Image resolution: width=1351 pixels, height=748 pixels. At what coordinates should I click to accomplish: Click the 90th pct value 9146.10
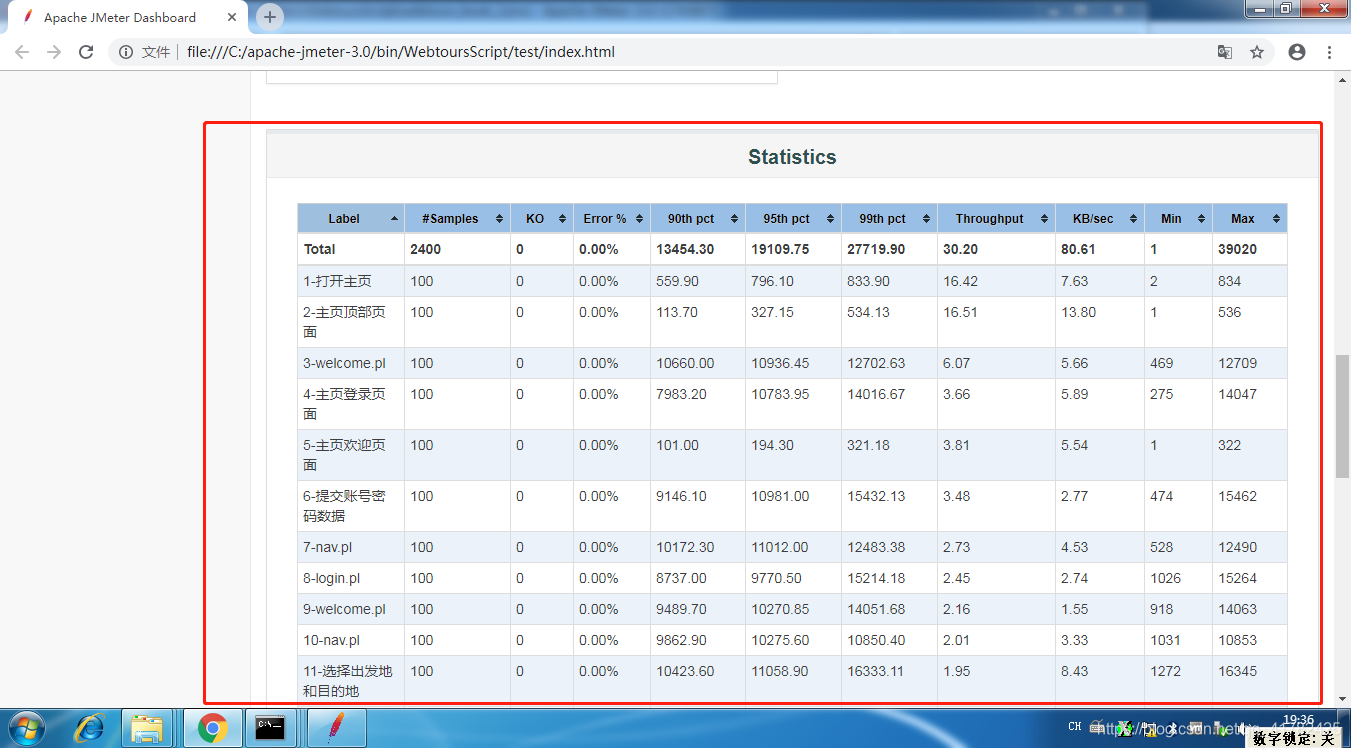coord(681,496)
